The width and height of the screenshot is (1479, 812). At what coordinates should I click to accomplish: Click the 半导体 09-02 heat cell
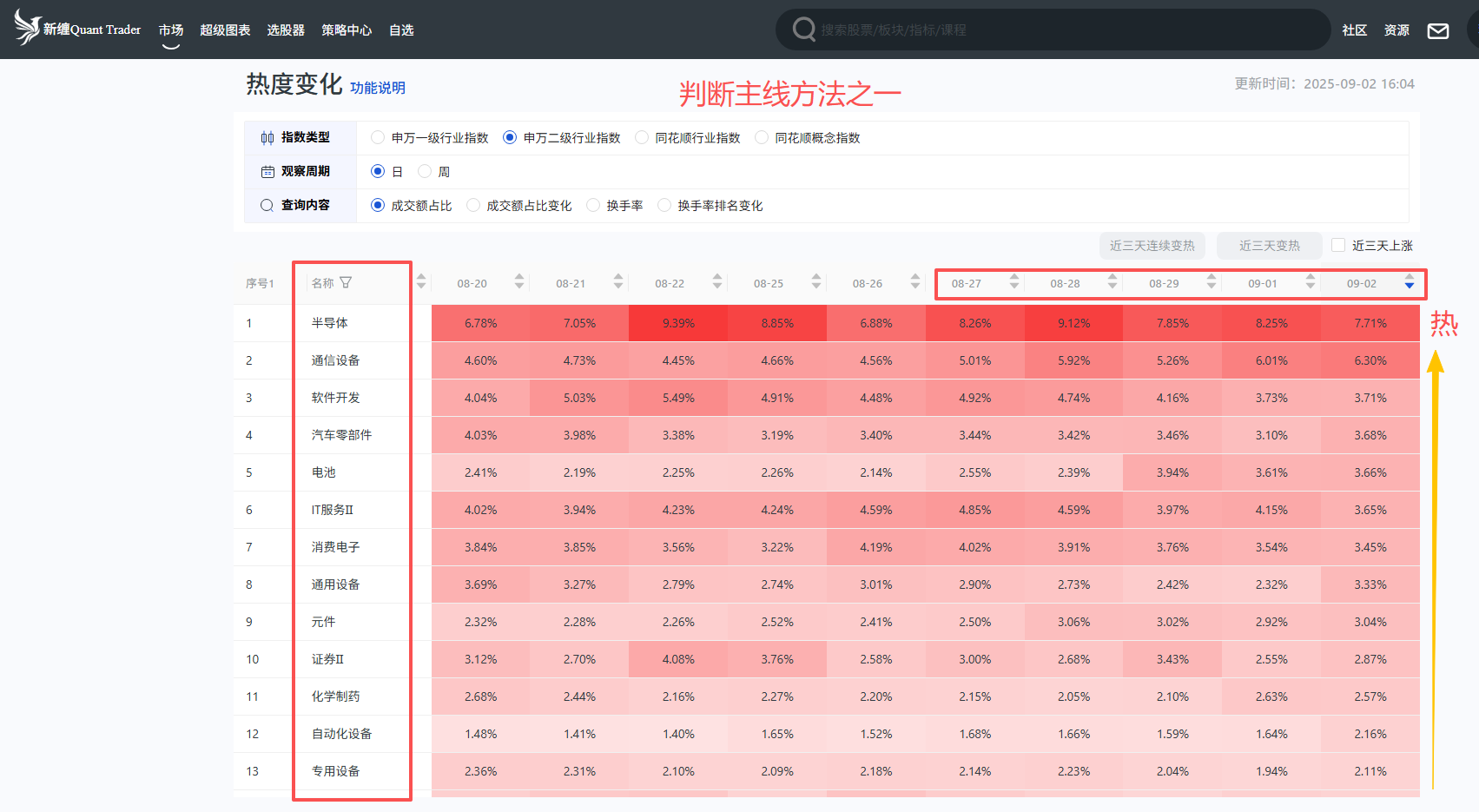tap(1370, 323)
